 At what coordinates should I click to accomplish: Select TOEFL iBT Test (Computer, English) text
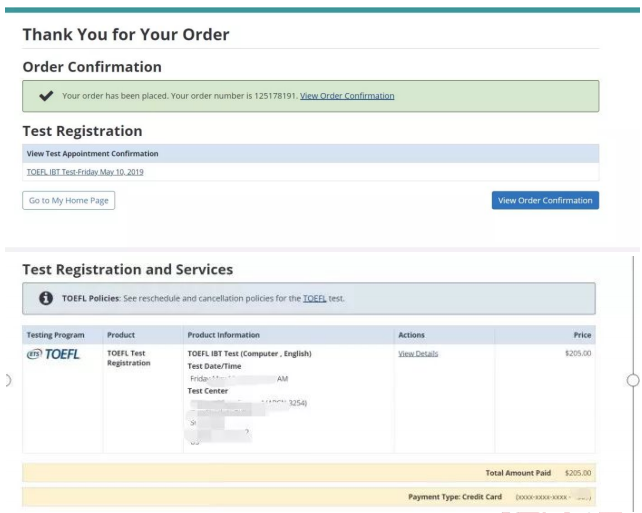(249, 353)
